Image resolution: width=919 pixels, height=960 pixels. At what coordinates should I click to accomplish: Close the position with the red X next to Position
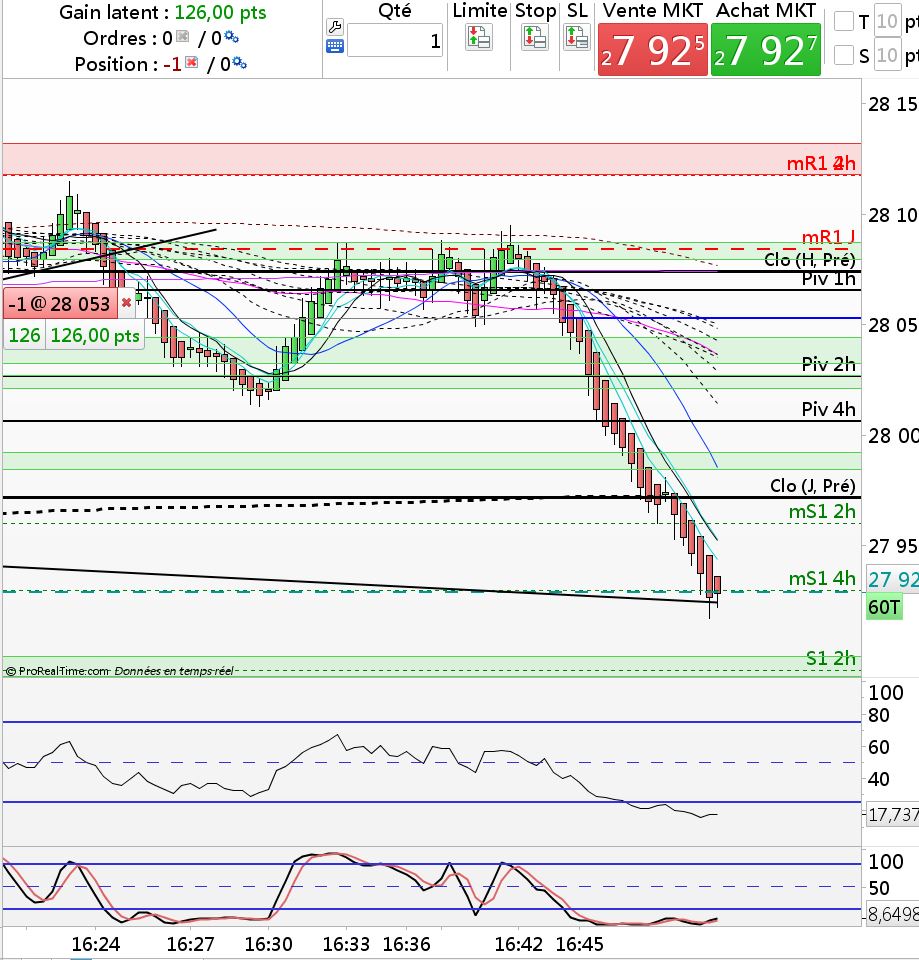pyautogui.click(x=192, y=62)
